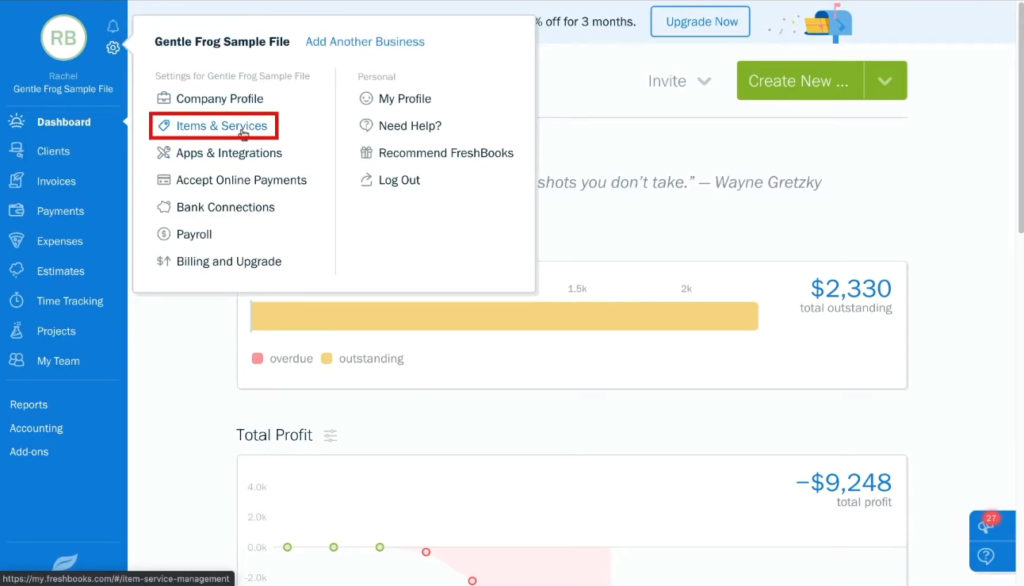Open the Add Another Business link
This screenshot has width=1024, height=586.
click(365, 41)
